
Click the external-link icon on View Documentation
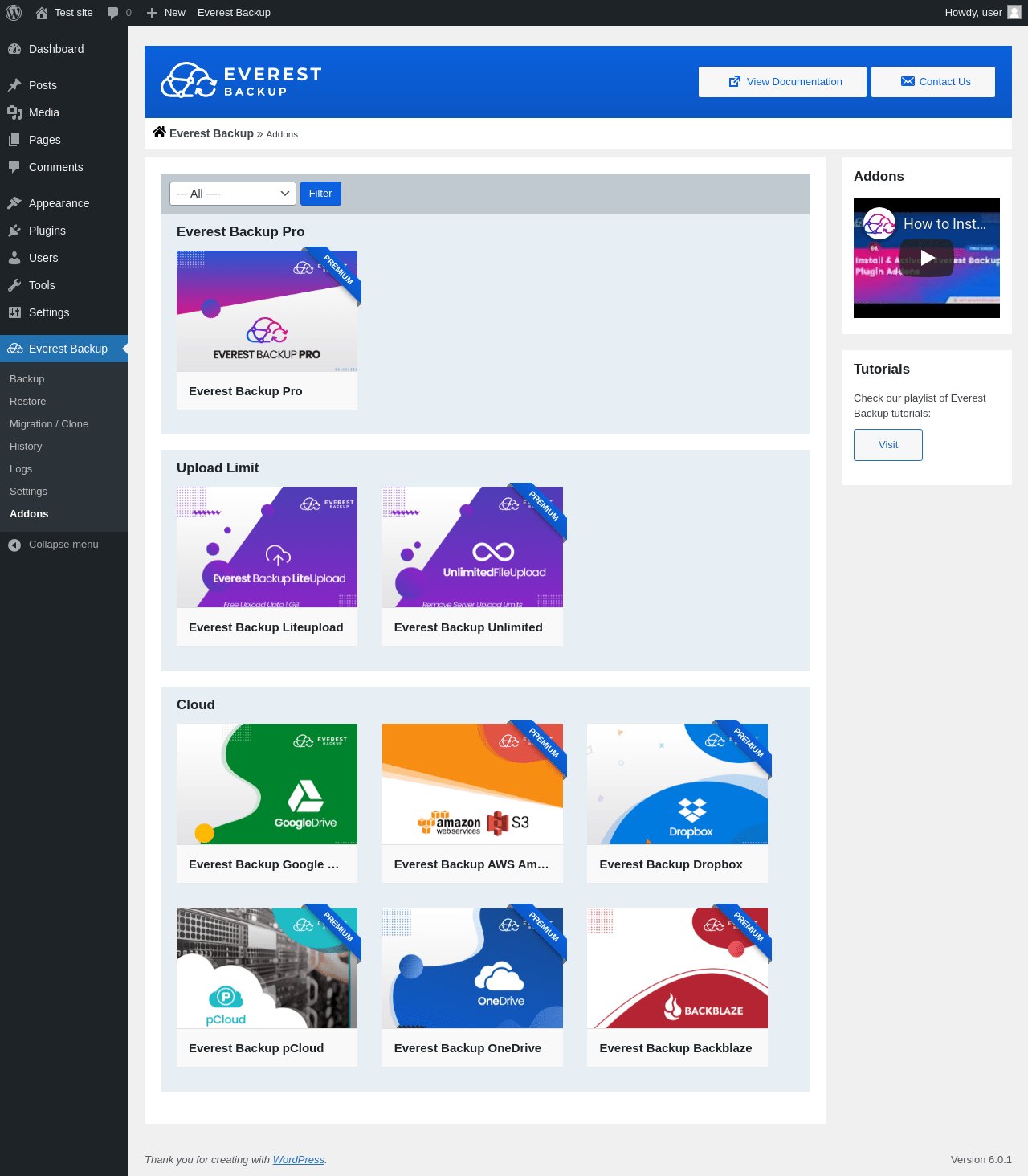point(735,82)
